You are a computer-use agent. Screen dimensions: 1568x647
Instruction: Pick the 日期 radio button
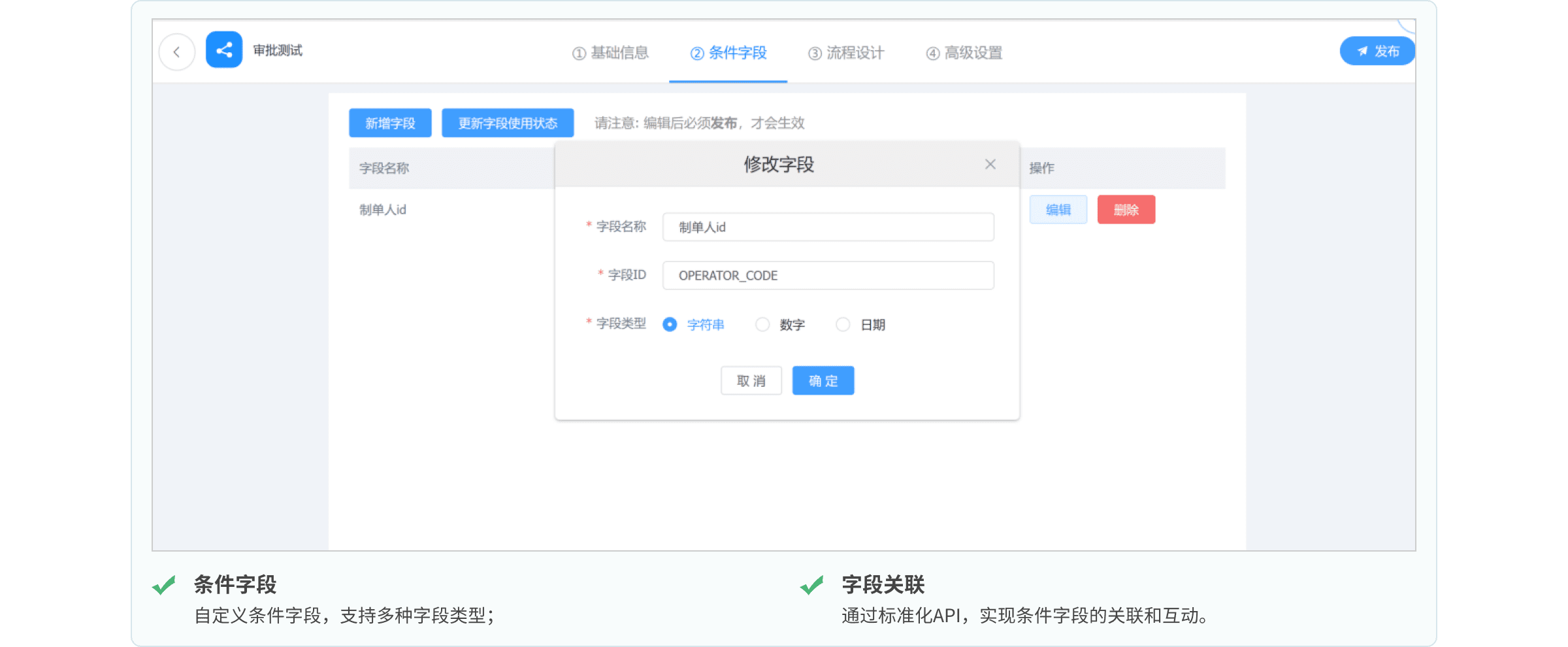[843, 325]
